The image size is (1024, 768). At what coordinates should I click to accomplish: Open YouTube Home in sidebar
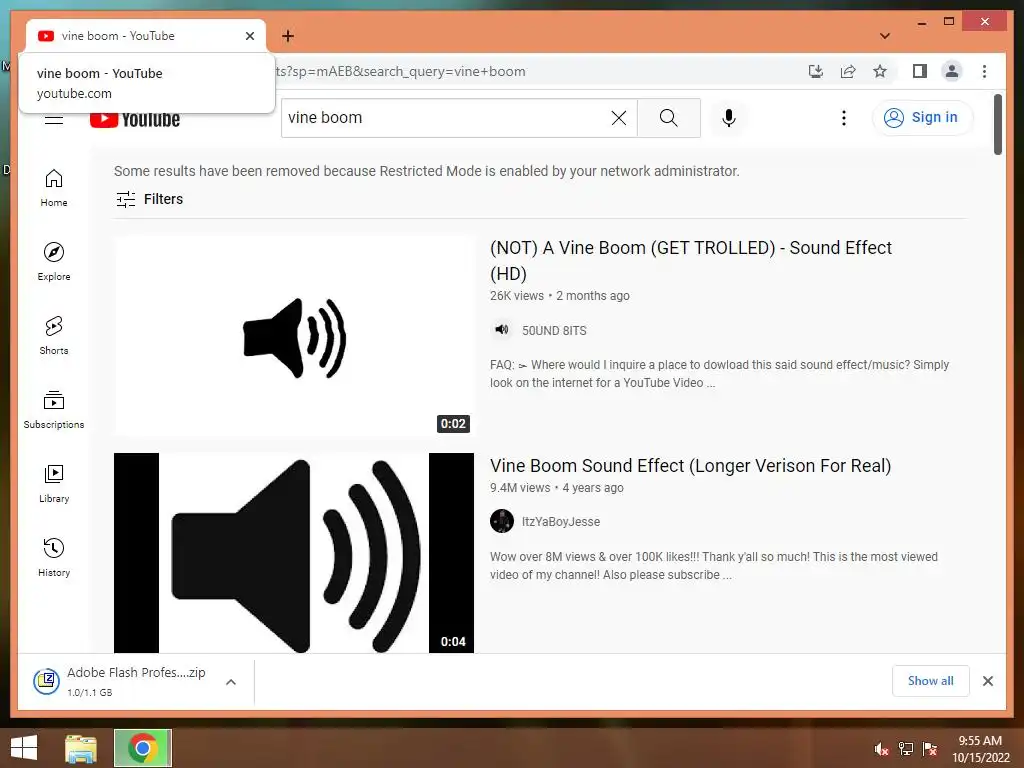tap(54, 188)
